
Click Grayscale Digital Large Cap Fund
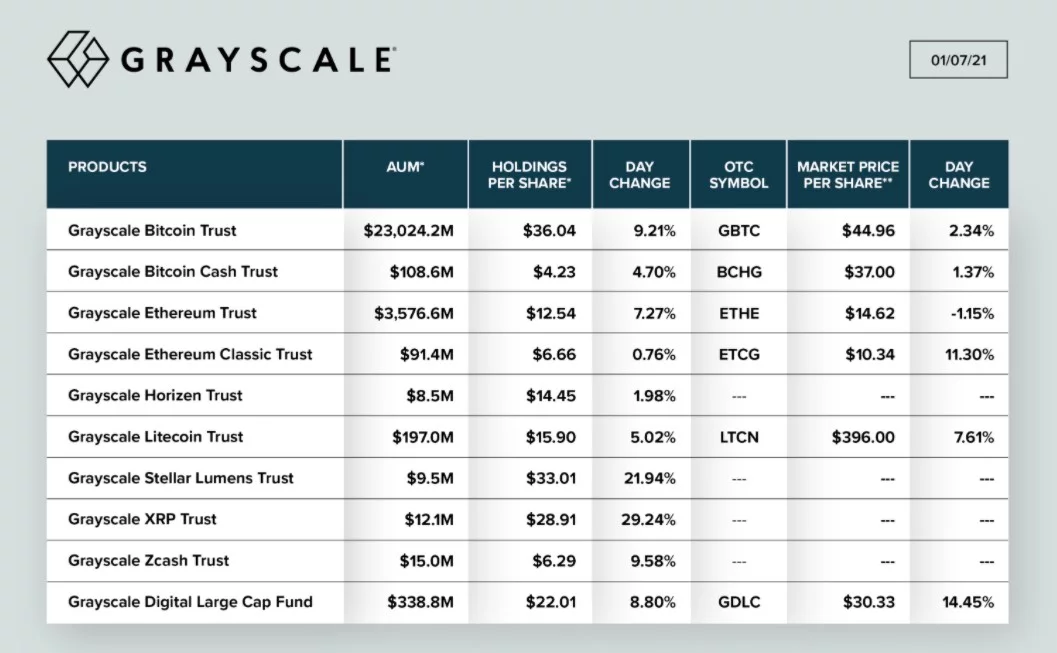click(x=190, y=602)
